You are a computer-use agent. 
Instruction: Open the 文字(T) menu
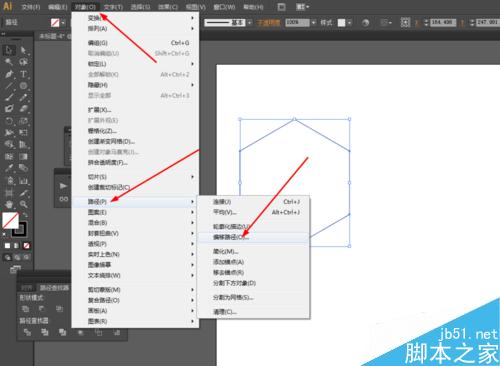pos(113,7)
